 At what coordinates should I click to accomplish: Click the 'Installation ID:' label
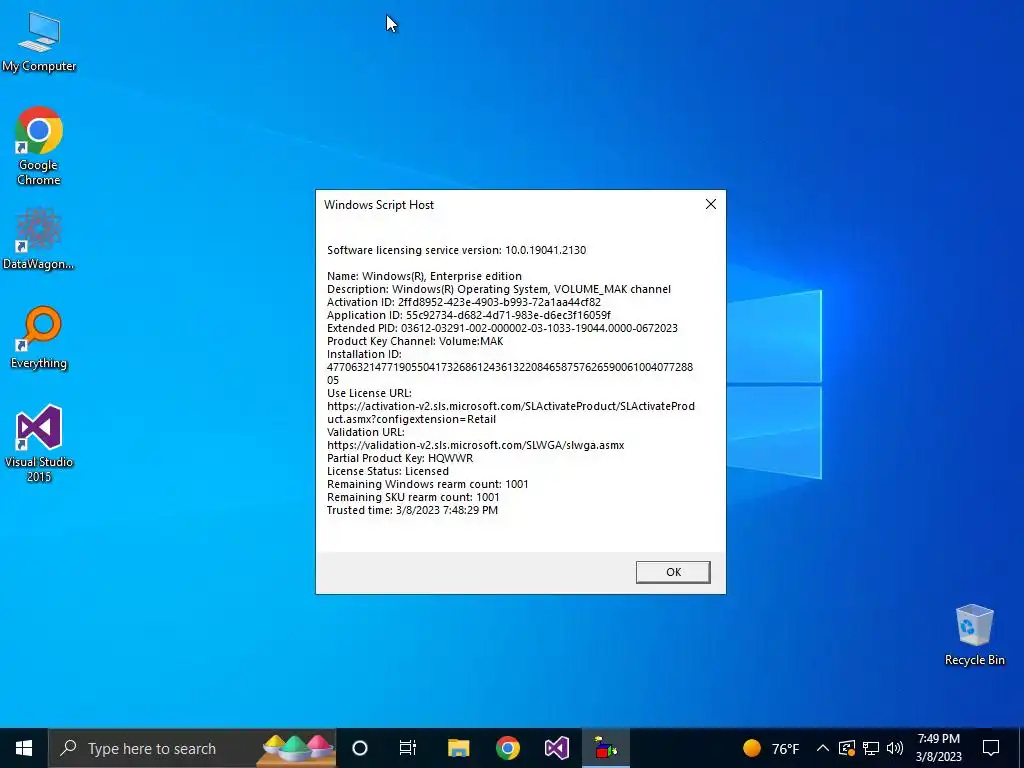364,355
